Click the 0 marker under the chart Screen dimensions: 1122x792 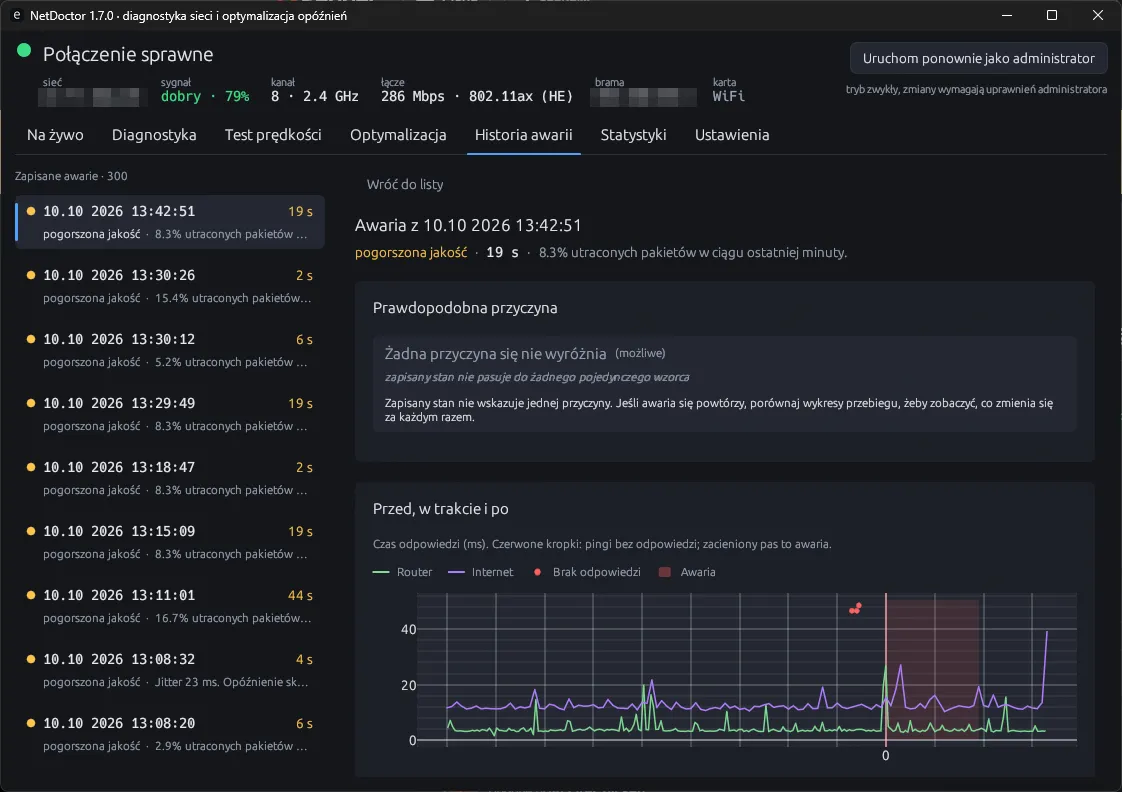885,756
